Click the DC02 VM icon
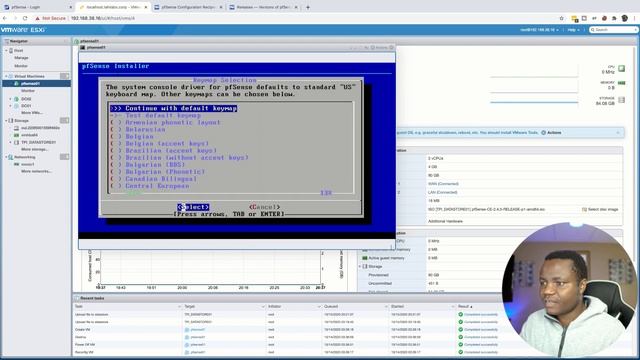 click(x=16, y=99)
